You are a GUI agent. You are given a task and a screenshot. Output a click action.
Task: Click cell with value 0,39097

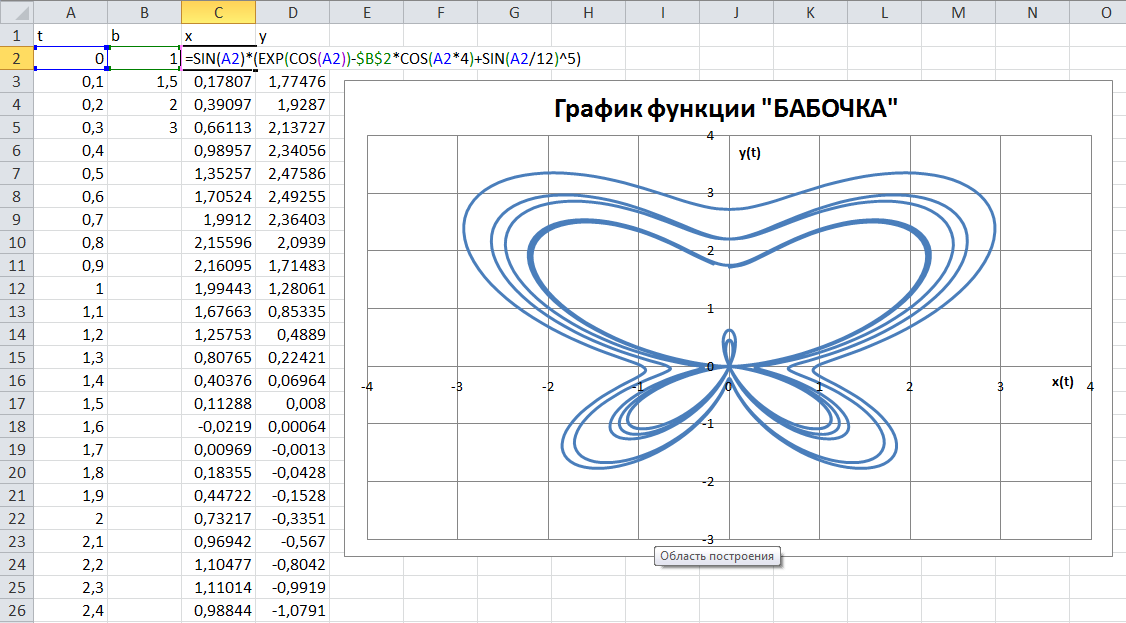coord(218,105)
